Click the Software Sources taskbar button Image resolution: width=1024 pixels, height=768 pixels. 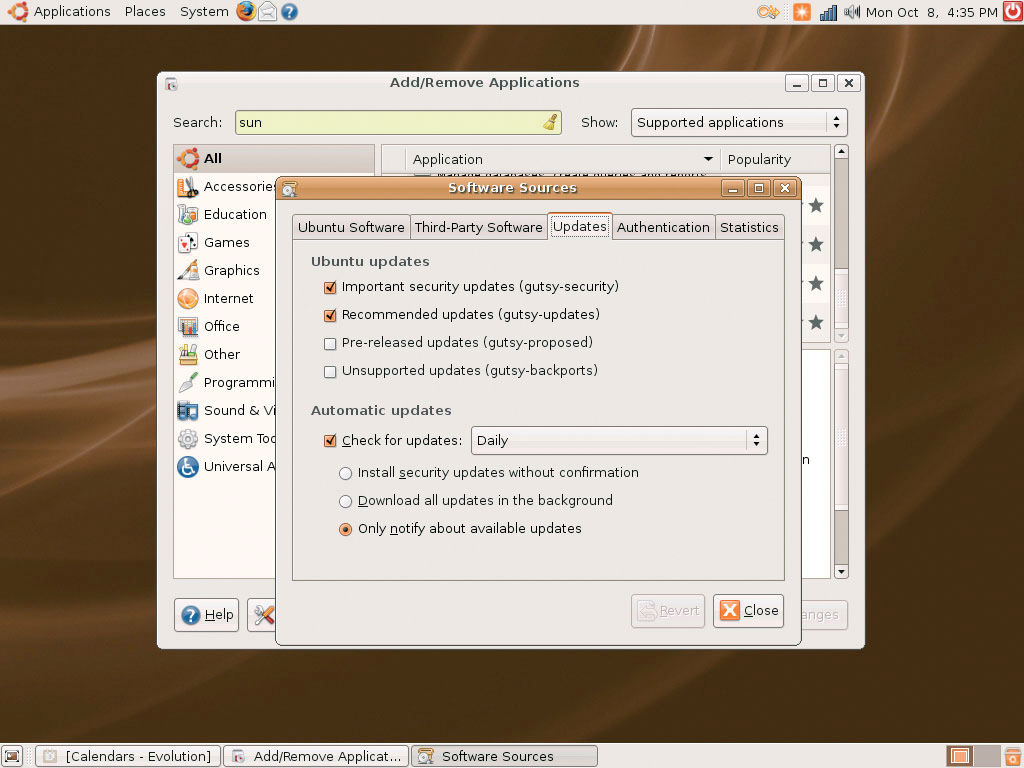pos(504,756)
